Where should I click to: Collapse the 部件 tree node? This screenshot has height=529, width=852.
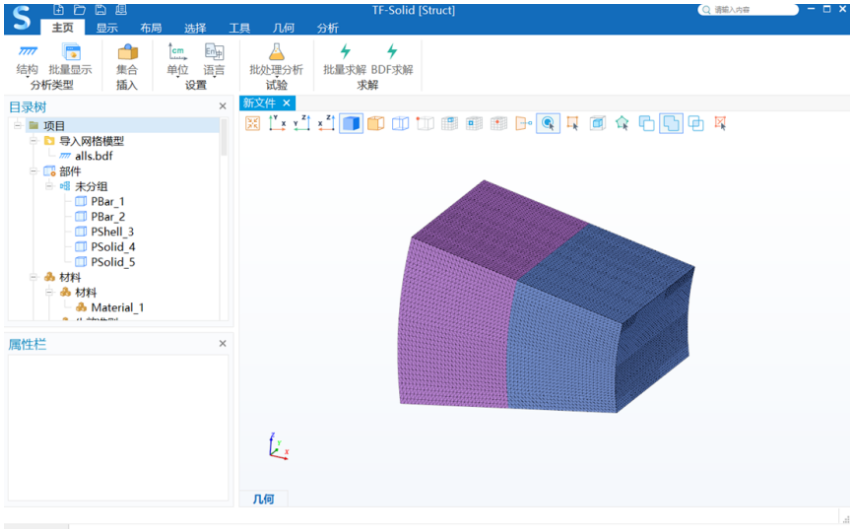tap(33, 171)
